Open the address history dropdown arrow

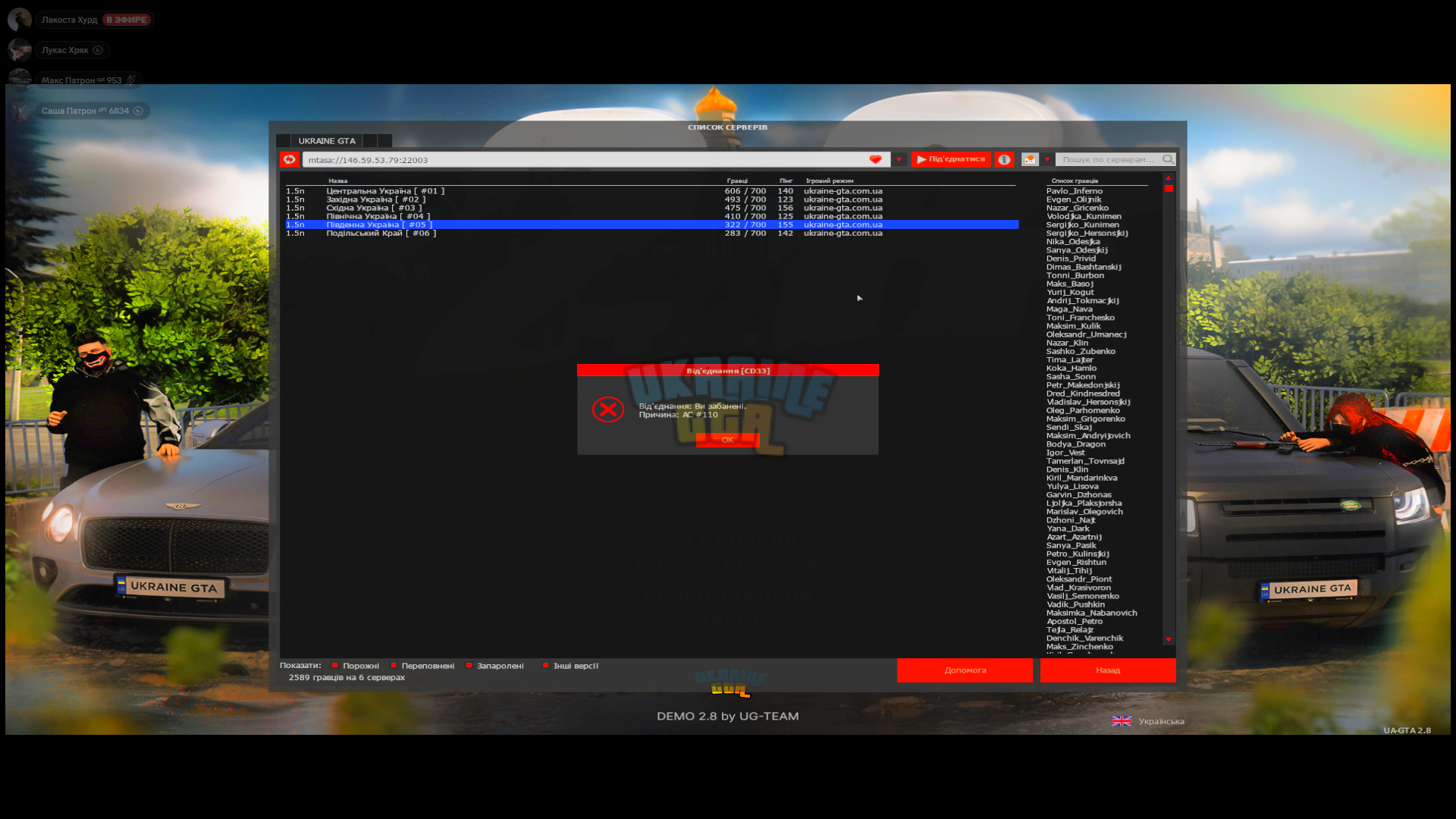click(x=899, y=159)
